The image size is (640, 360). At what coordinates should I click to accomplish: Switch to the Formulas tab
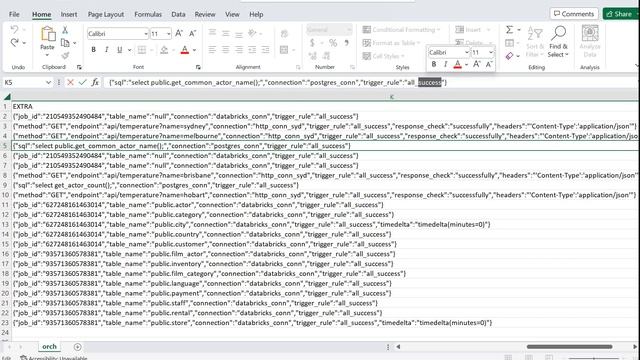pyautogui.click(x=148, y=14)
